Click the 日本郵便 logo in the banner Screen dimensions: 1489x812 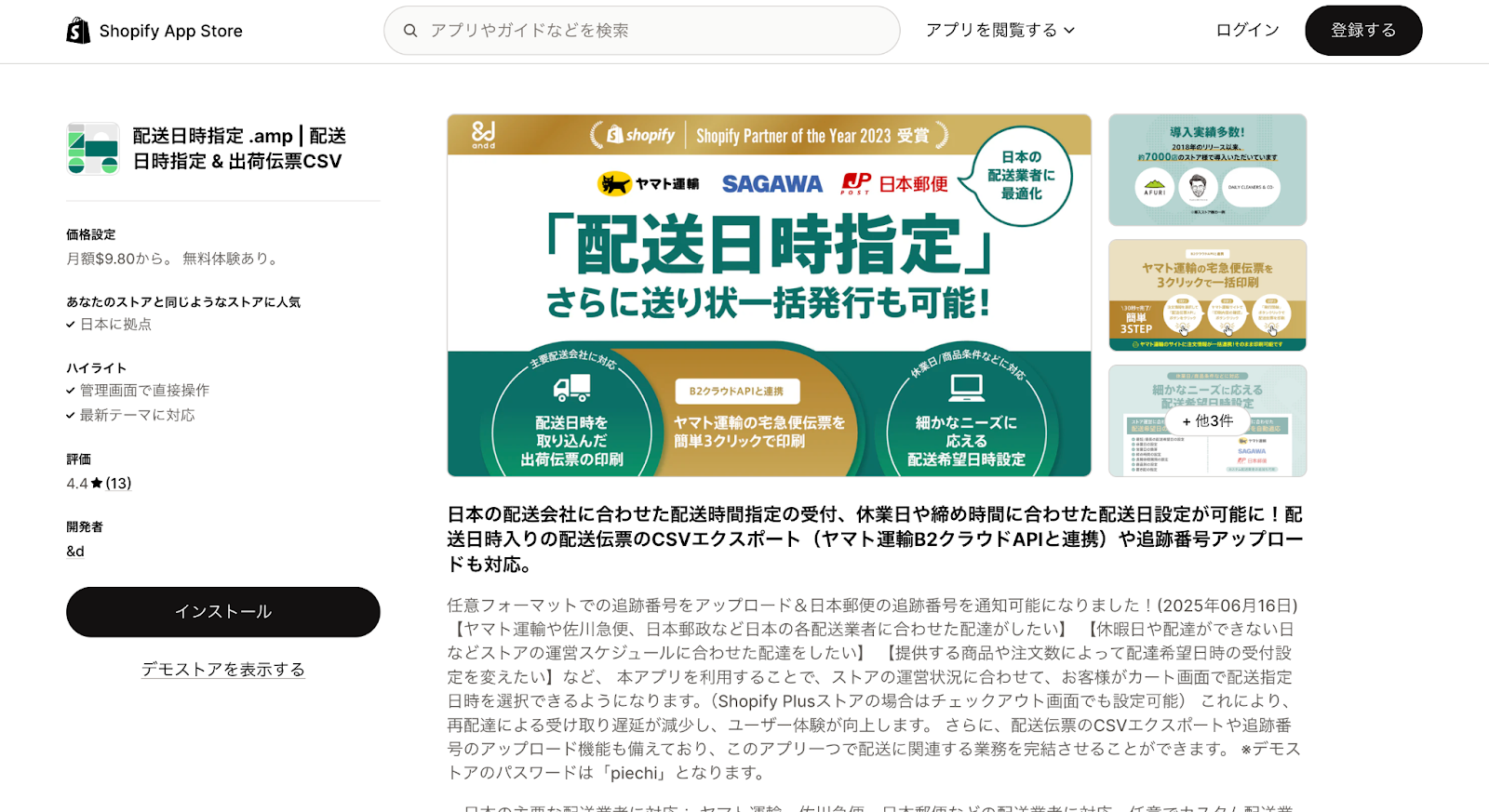tap(894, 184)
